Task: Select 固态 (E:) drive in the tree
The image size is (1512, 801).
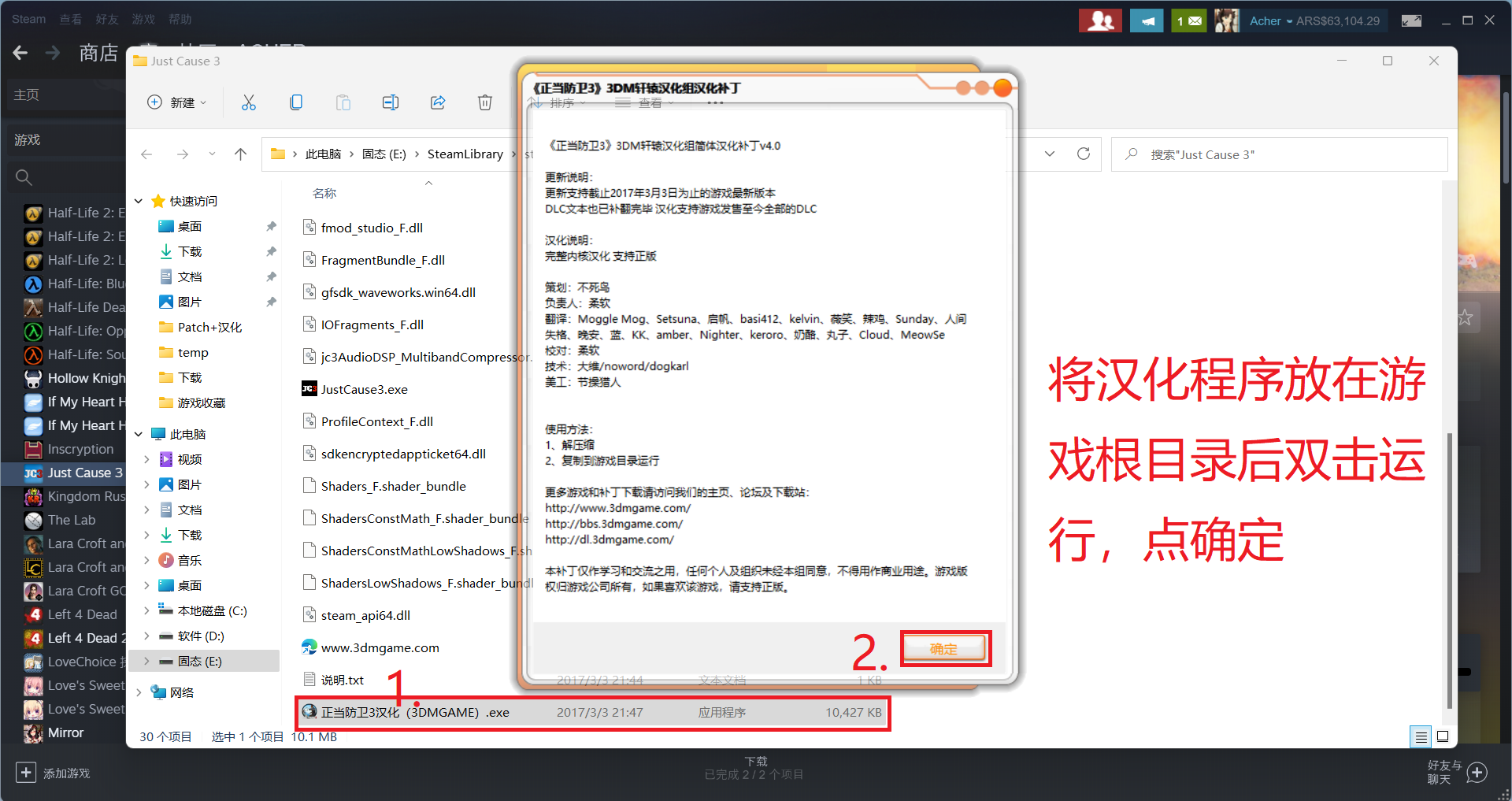Action: [x=203, y=661]
